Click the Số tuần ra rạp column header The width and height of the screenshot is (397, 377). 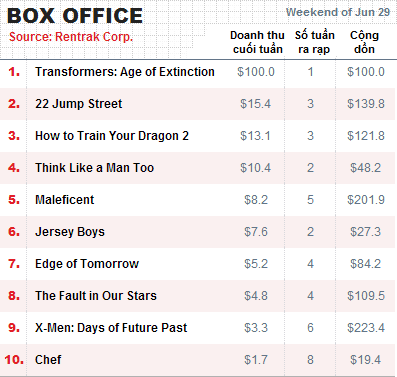[x=314, y=42]
